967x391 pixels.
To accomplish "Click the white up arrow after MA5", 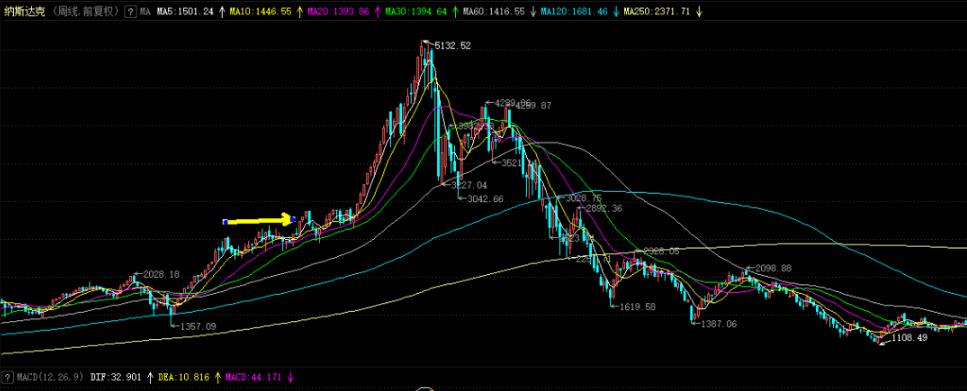I will (x=222, y=12).
